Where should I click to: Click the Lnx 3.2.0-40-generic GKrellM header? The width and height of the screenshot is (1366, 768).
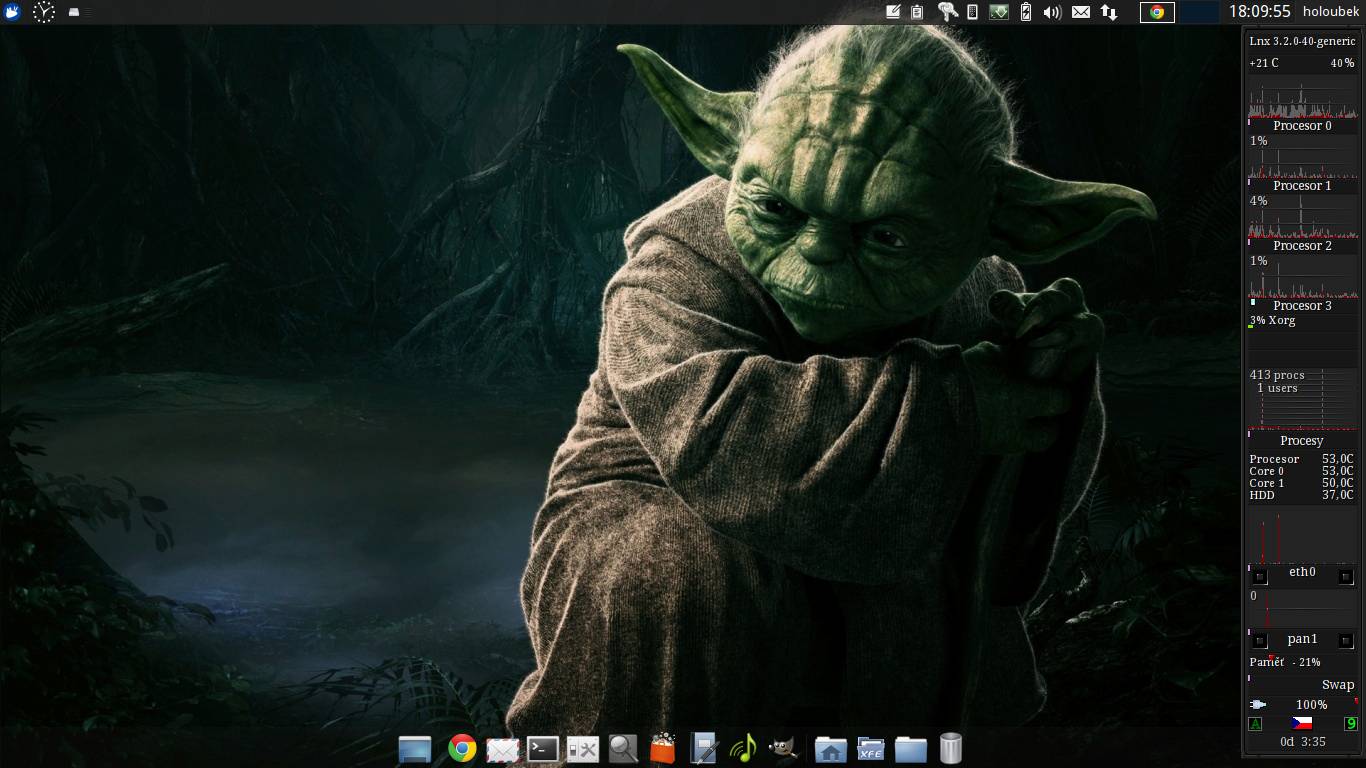tap(1302, 41)
